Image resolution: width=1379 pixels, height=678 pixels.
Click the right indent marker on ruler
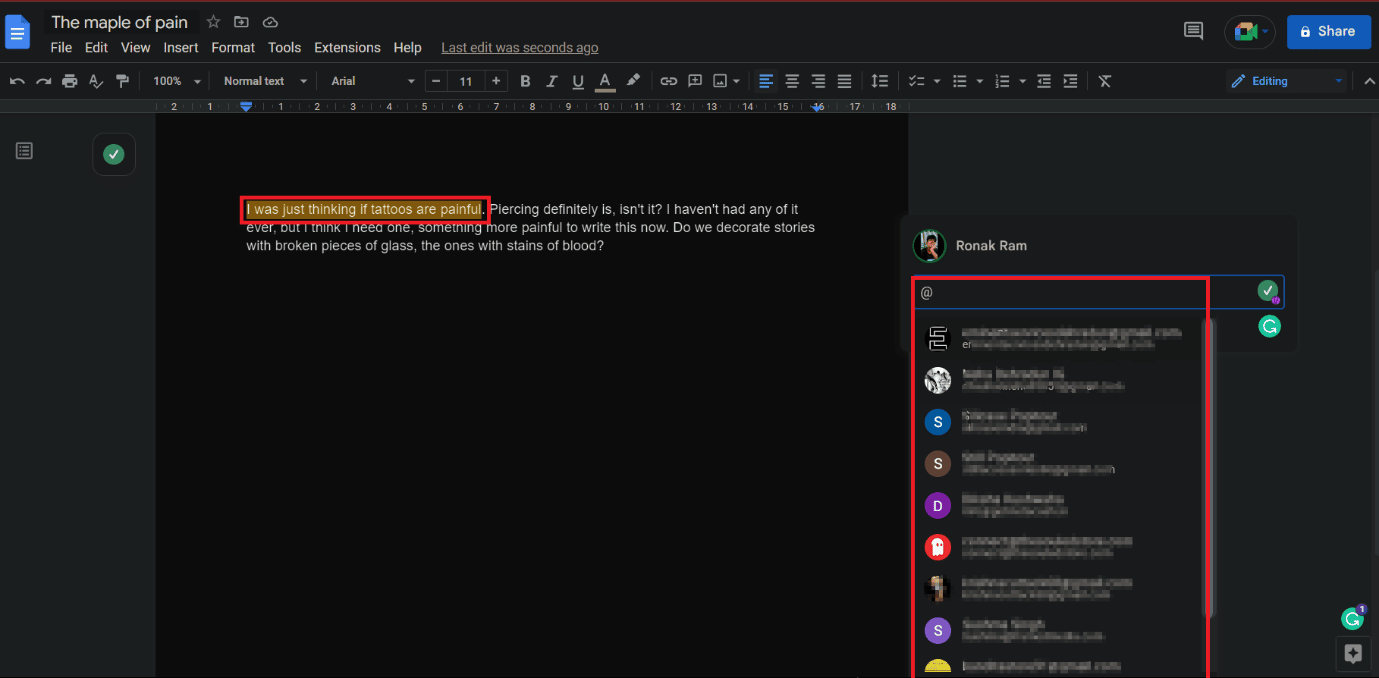click(817, 106)
